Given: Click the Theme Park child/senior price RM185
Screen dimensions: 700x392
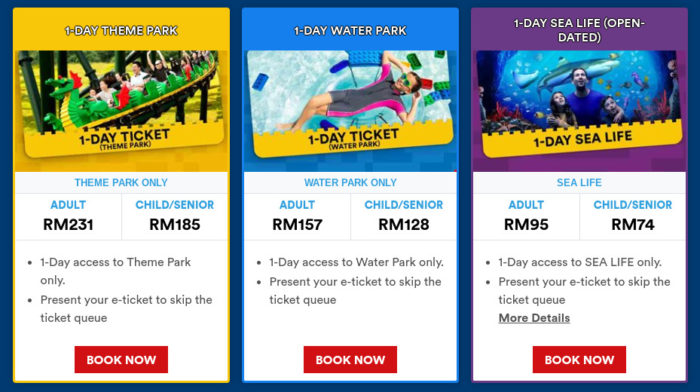Looking at the screenshot, I should (x=175, y=225).
